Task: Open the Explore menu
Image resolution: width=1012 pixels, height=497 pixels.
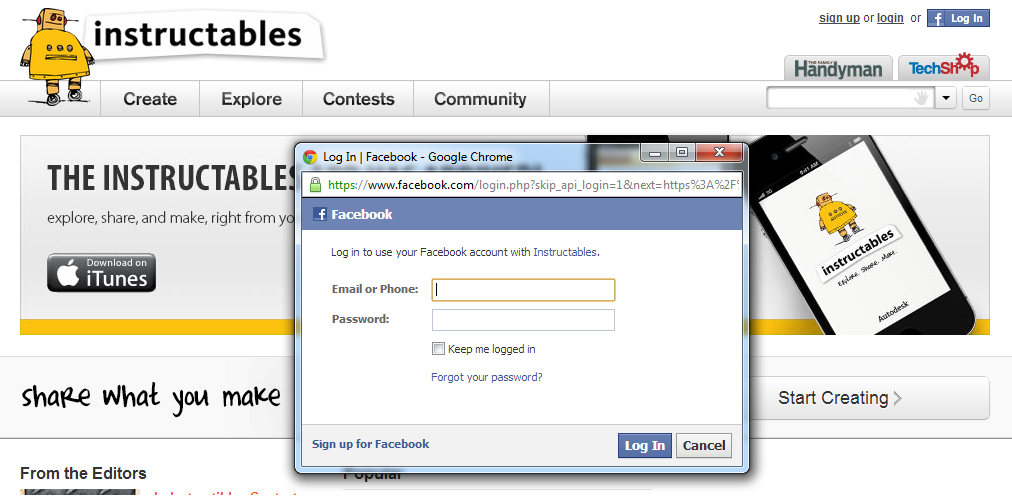Action: pyautogui.click(x=251, y=99)
